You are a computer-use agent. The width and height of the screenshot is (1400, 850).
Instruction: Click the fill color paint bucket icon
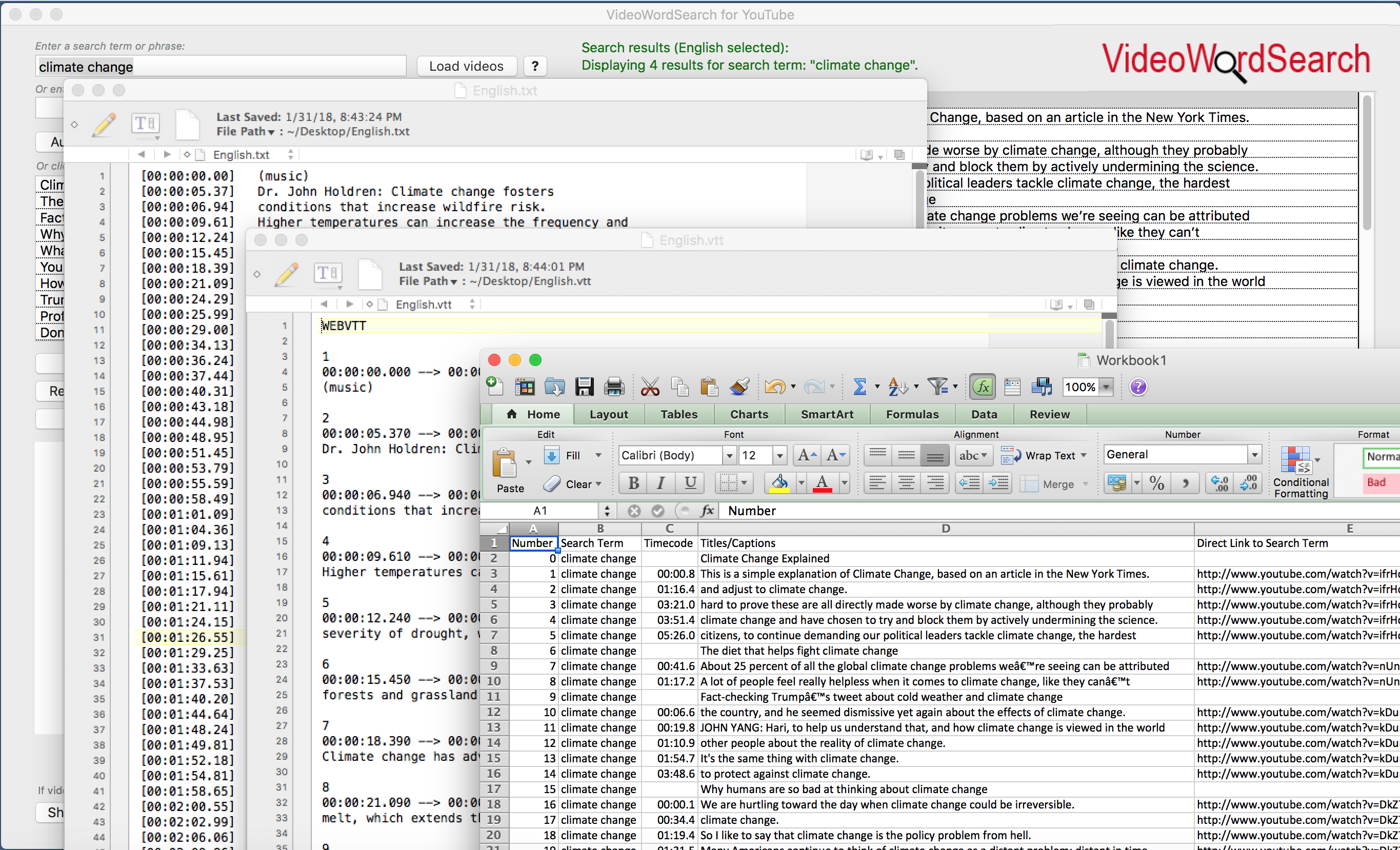[779, 483]
